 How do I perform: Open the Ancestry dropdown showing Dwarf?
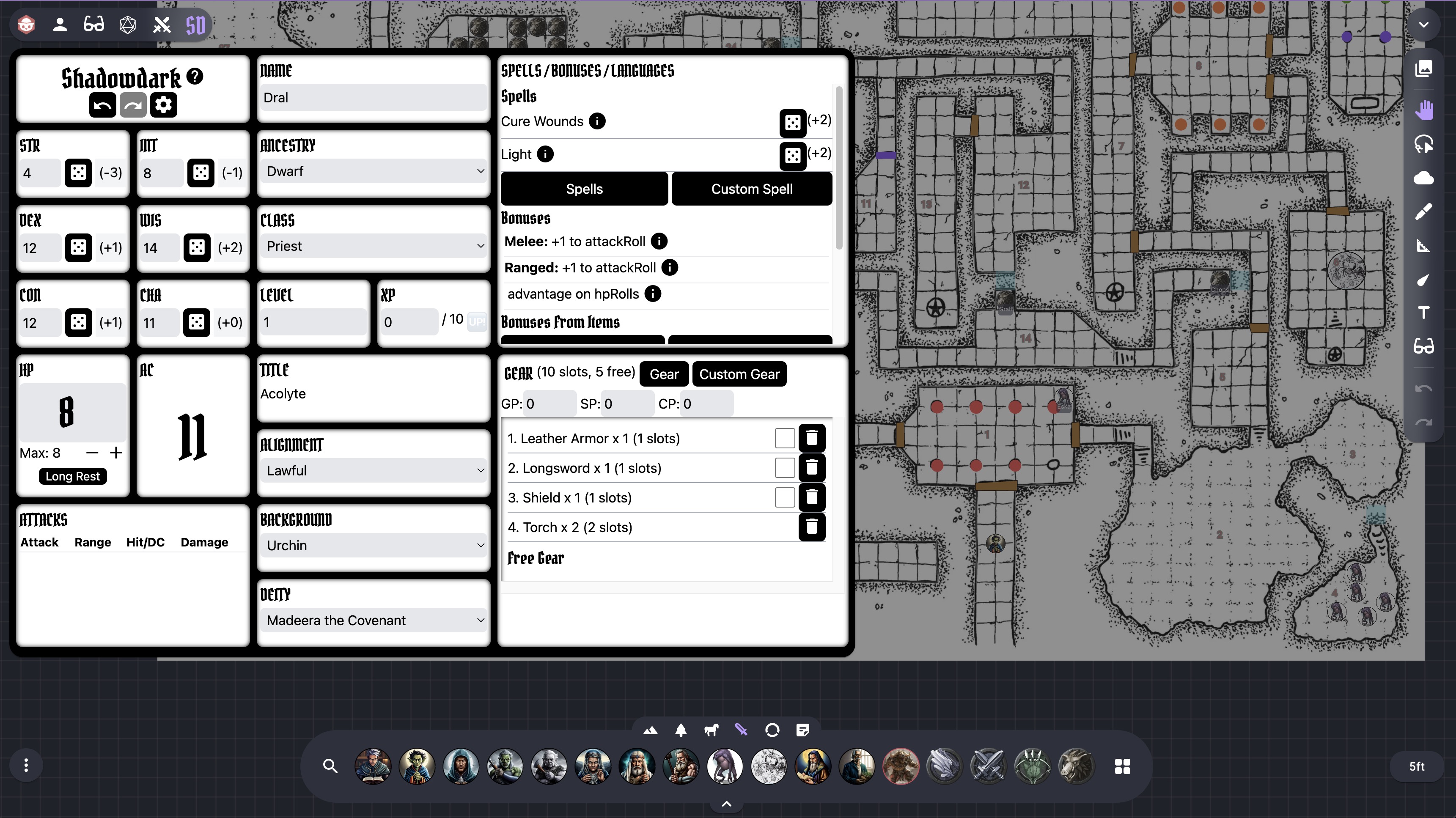tap(373, 171)
